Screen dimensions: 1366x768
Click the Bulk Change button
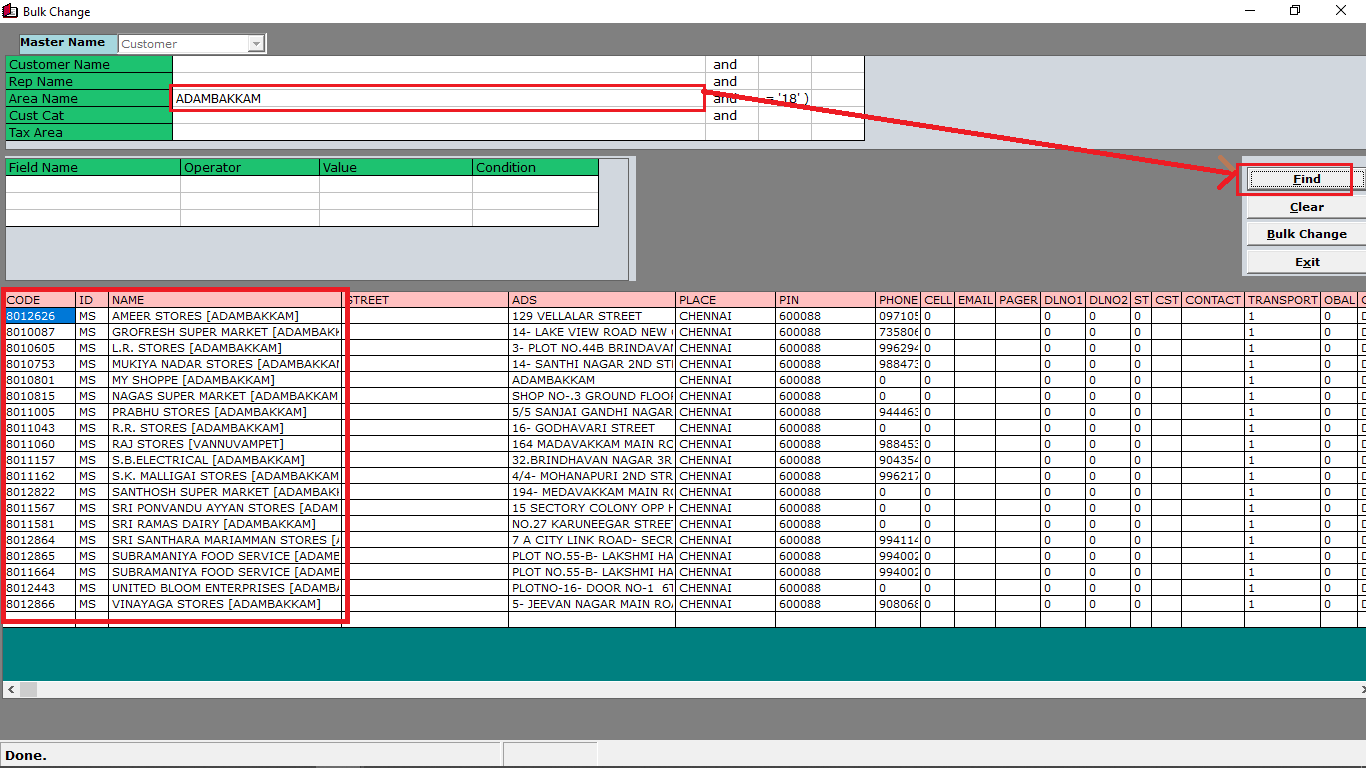point(1305,234)
